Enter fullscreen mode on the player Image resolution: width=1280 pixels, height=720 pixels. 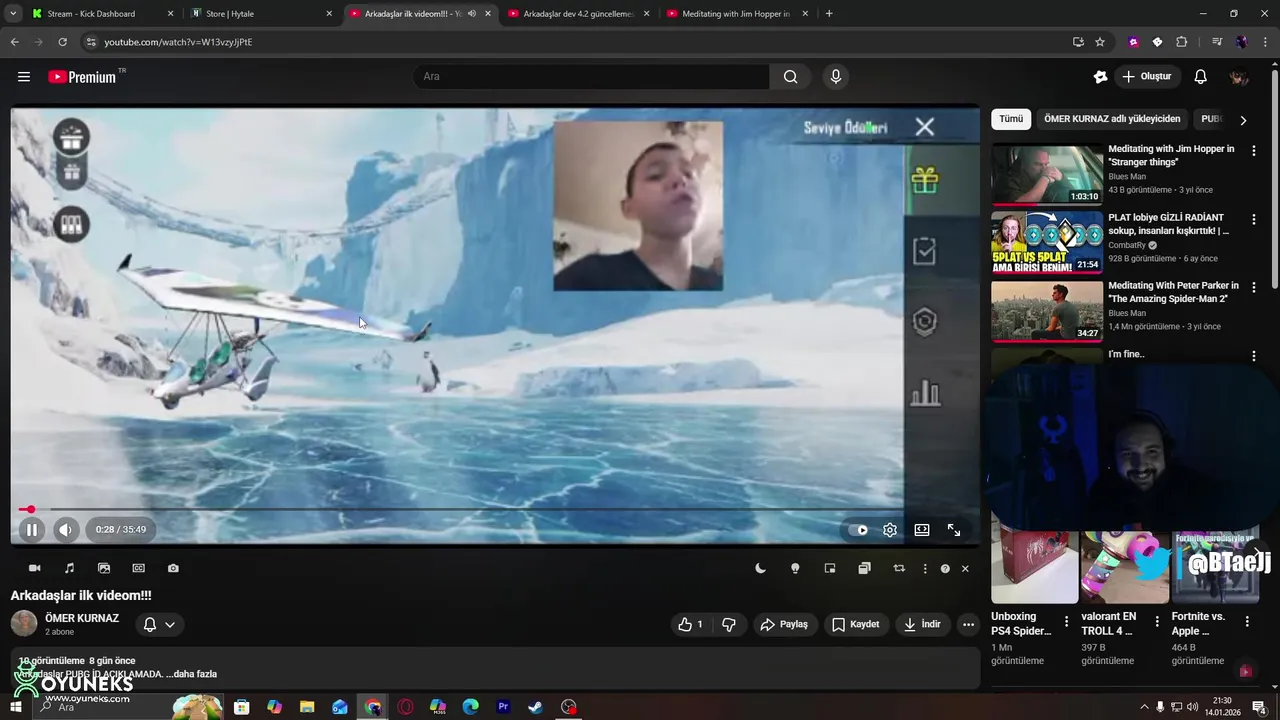(954, 530)
